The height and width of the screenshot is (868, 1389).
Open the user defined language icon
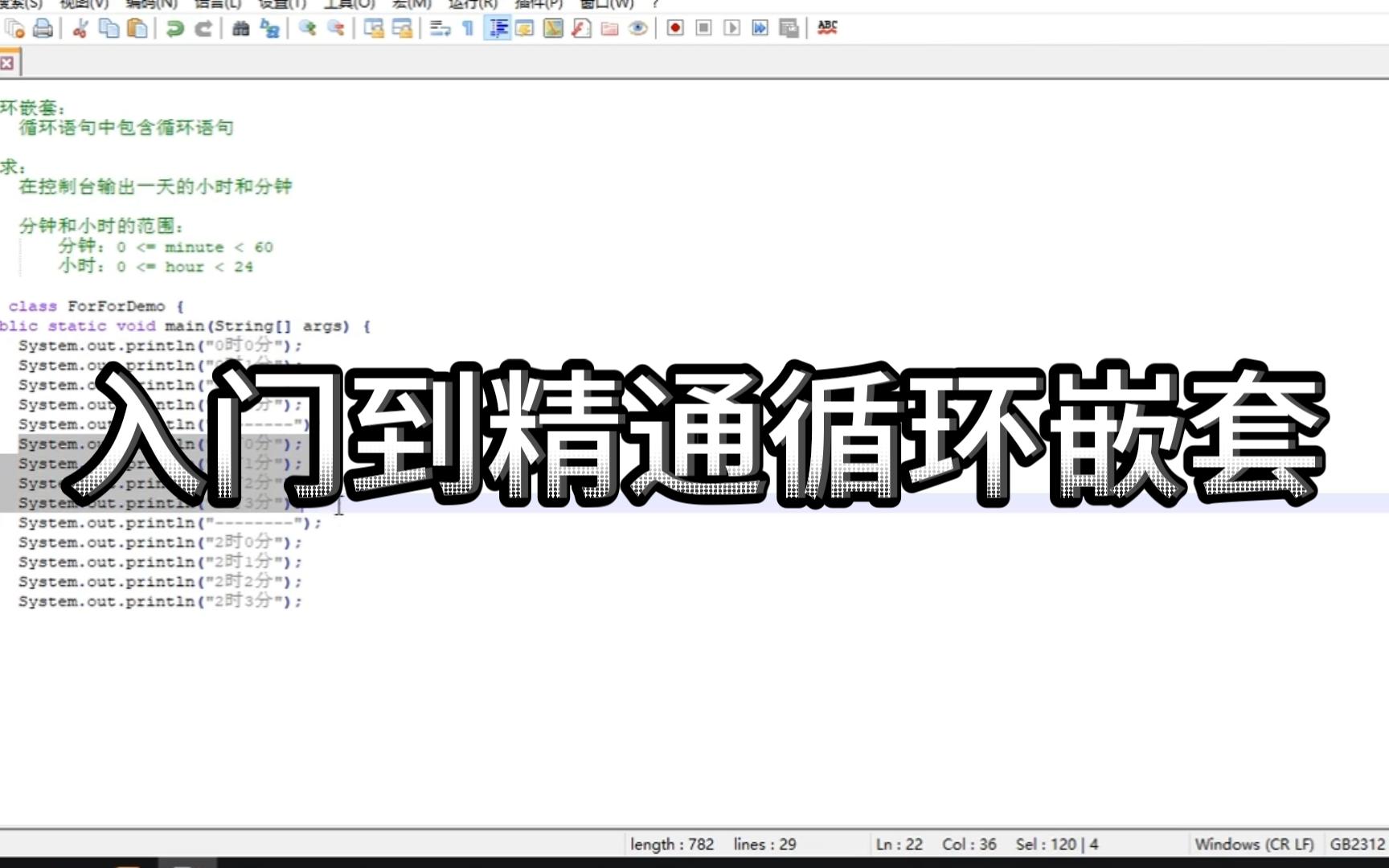(525, 29)
